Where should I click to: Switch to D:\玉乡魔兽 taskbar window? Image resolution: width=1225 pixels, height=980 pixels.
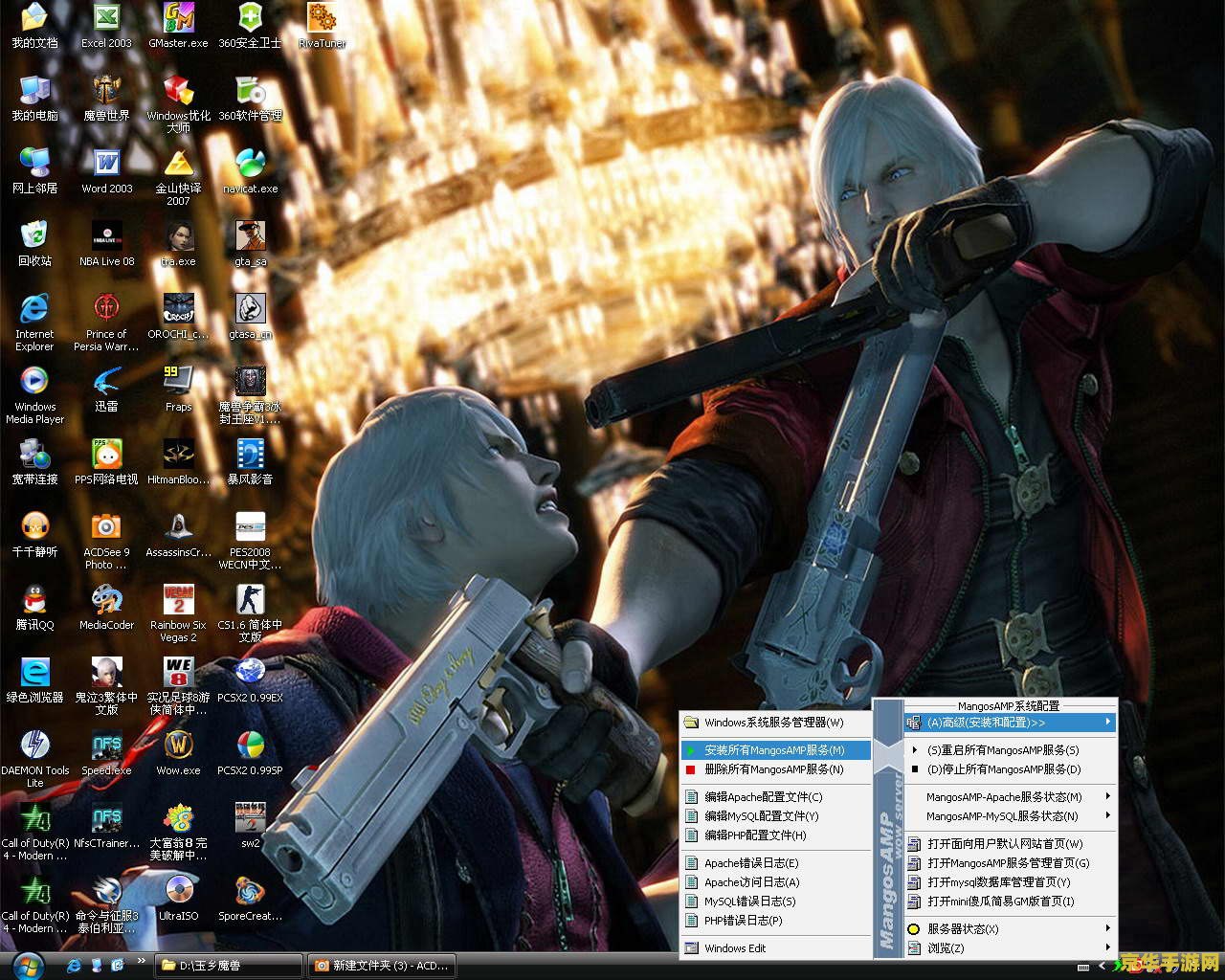tap(229, 966)
